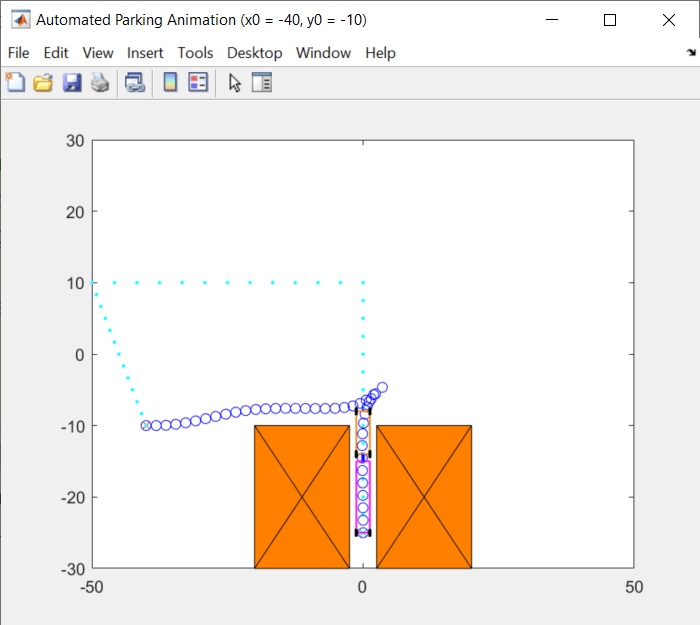Save the figure with the floppy disk icon
700x625 pixels.
[x=72, y=83]
